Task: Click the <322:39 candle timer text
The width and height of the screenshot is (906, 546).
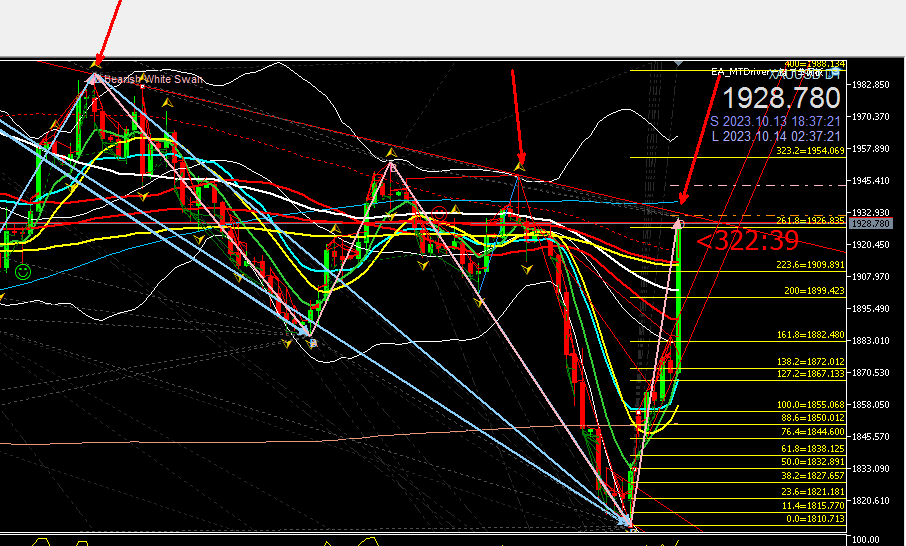Action: point(748,240)
